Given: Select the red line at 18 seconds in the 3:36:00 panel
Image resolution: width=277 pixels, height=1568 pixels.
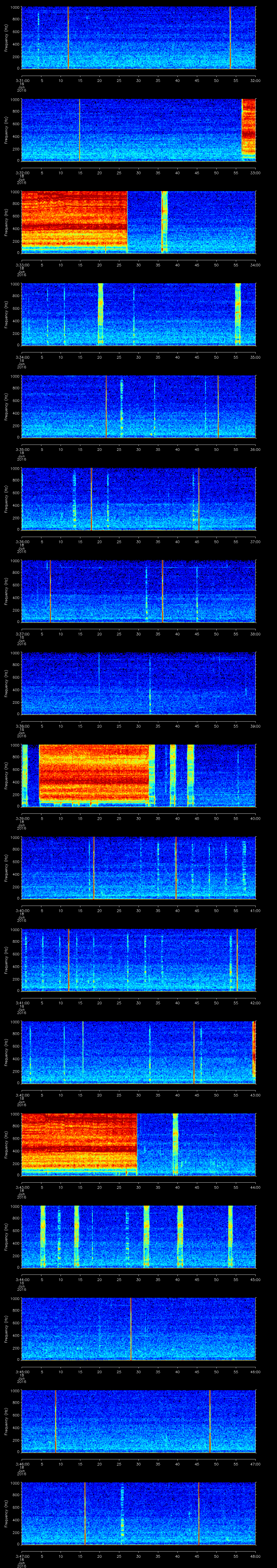Looking at the screenshot, I should (x=91, y=499).
